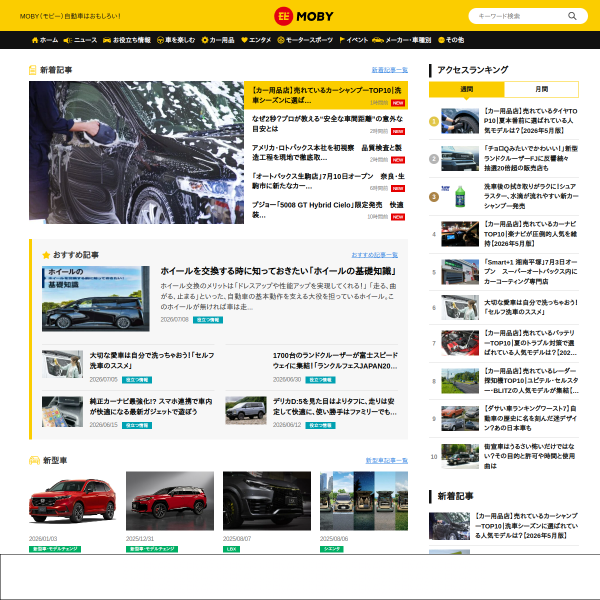The image size is (600, 600).
Task: Open the highlighted カーシャンプーTOP10 headline
Action: click(326, 95)
